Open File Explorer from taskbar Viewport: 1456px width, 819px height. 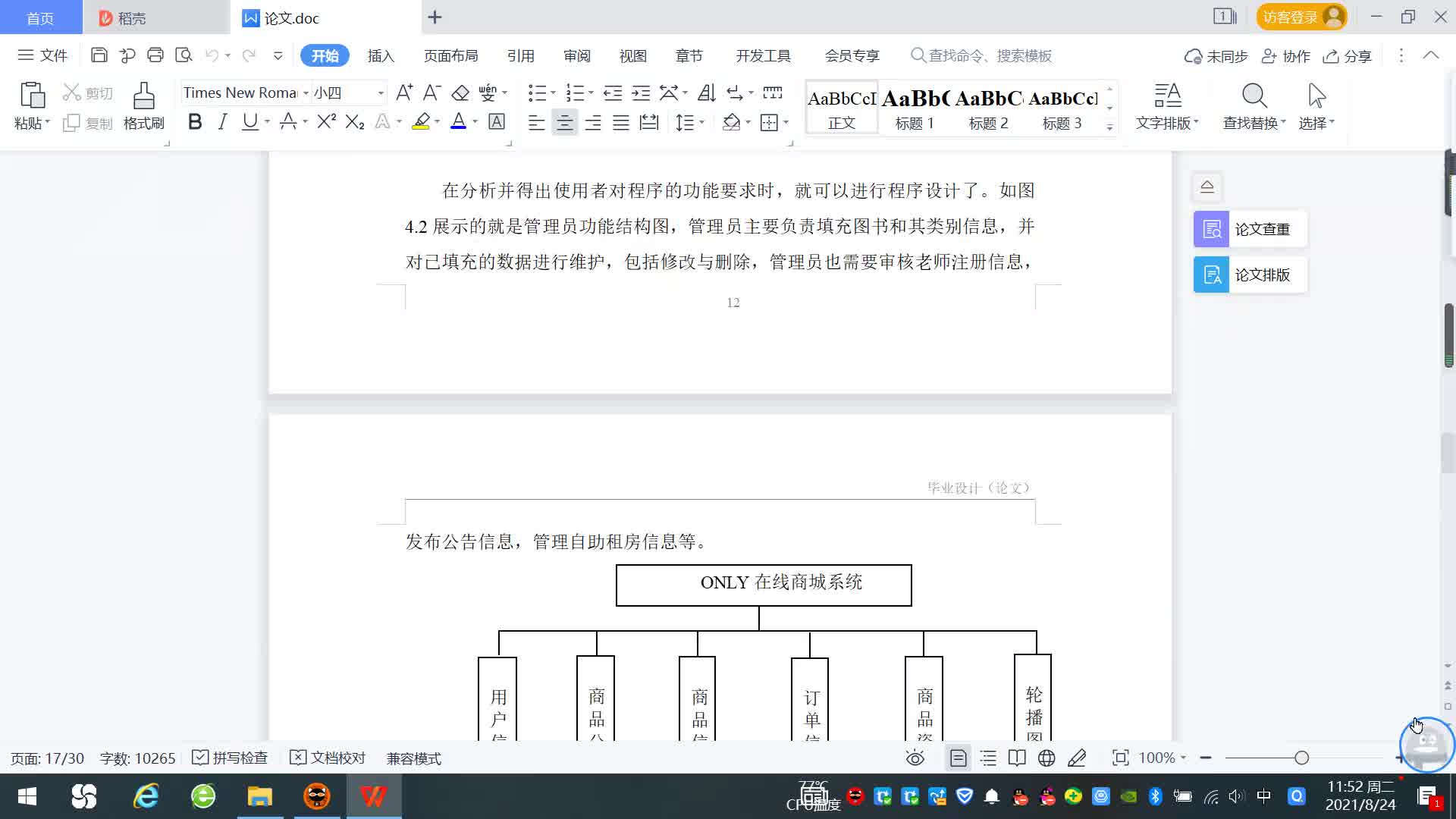point(260,796)
